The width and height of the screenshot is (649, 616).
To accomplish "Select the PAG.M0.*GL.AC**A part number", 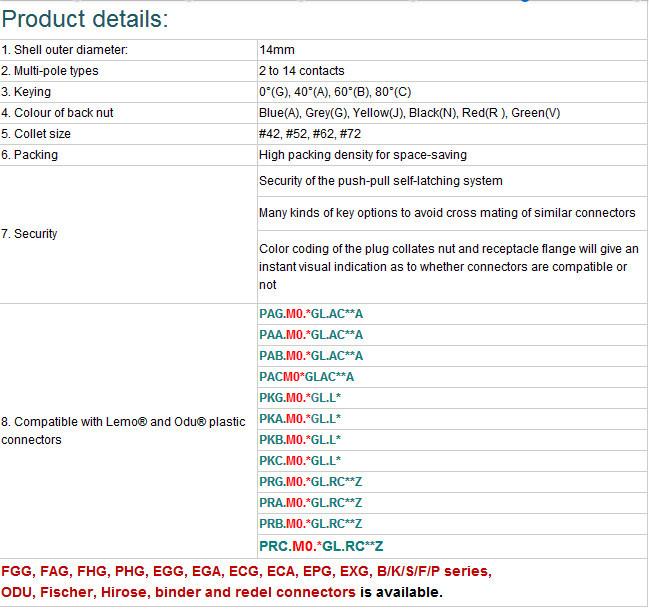I will (x=311, y=314).
